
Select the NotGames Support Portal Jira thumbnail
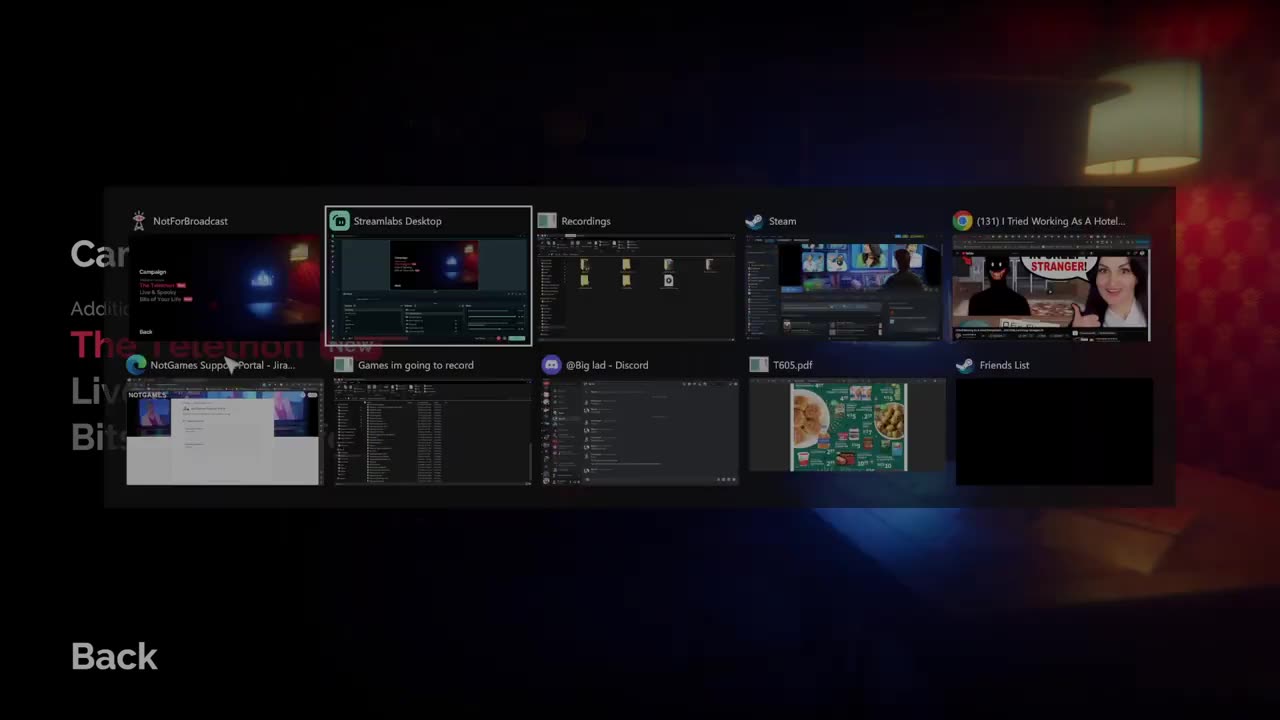pos(225,432)
